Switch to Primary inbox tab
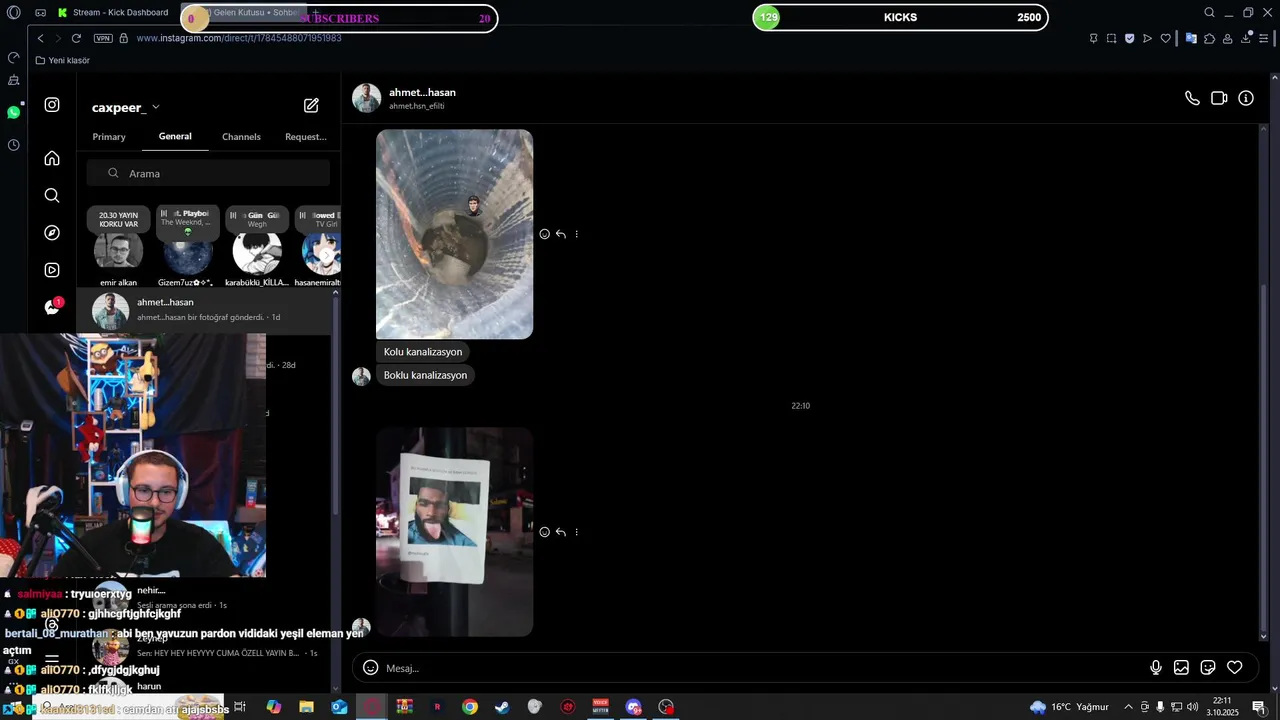Image resolution: width=1280 pixels, height=720 pixels. pos(109,137)
